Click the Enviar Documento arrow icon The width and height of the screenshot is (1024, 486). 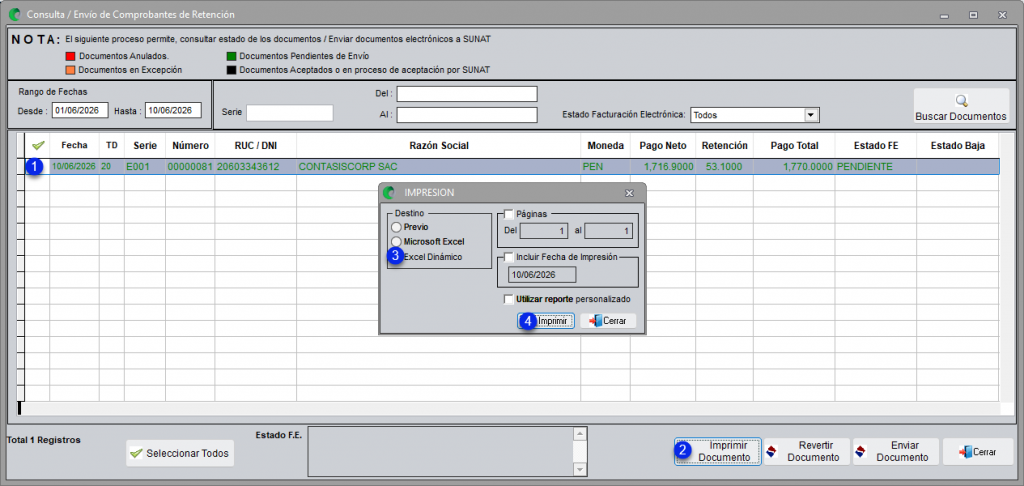point(861,451)
